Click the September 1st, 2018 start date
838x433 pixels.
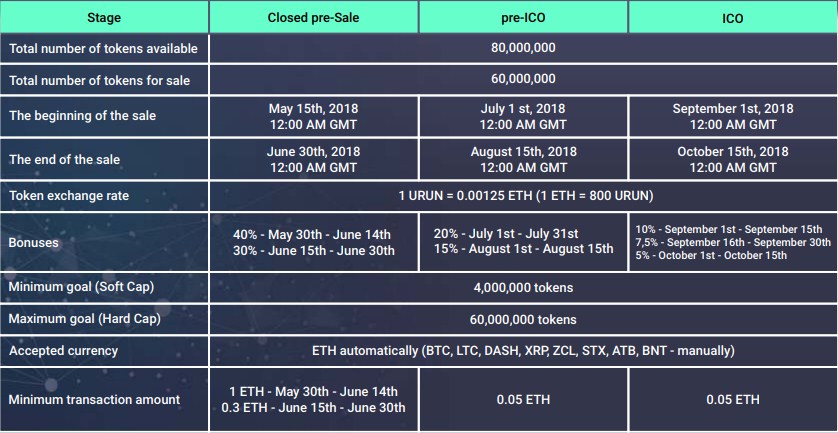tap(733, 109)
